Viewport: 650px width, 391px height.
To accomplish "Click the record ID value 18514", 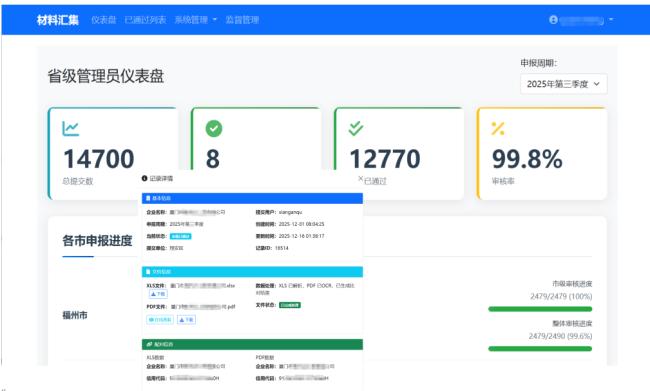I will 281,248.
